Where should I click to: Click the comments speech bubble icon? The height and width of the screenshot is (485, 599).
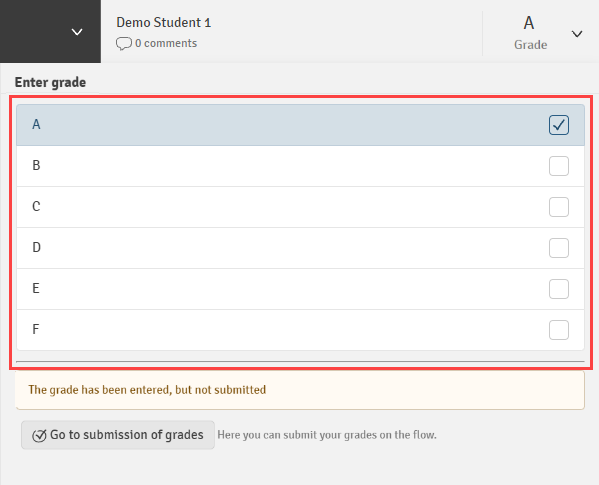coord(123,44)
